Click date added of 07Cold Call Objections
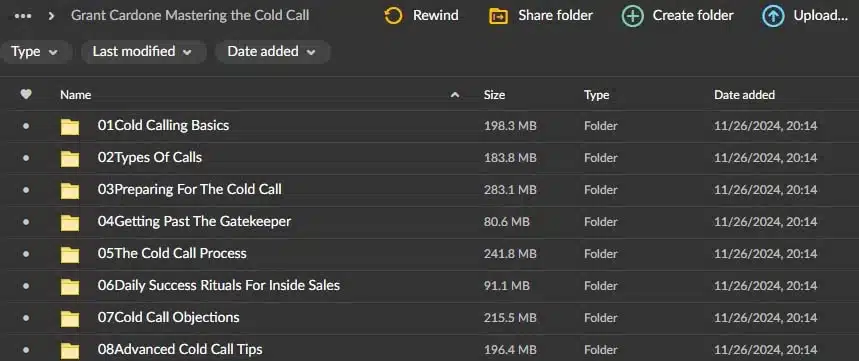The width and height of the screenshot is (859, 361). pyautogui.click(x=765, y=317)
